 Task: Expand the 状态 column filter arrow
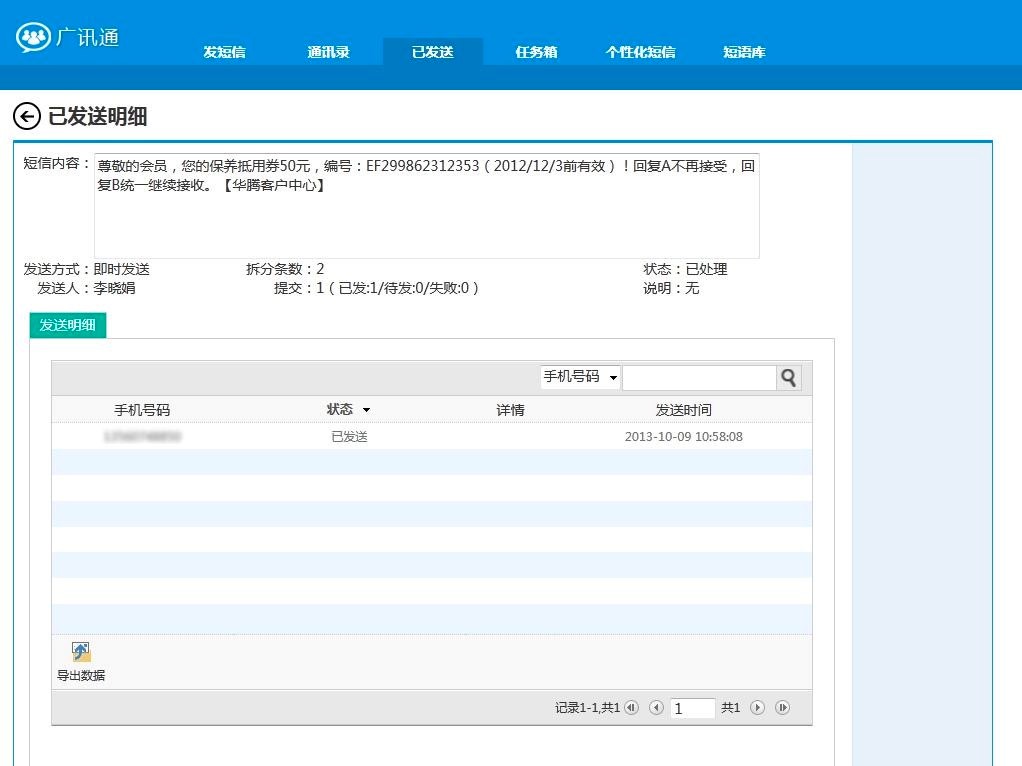point(366,410)
